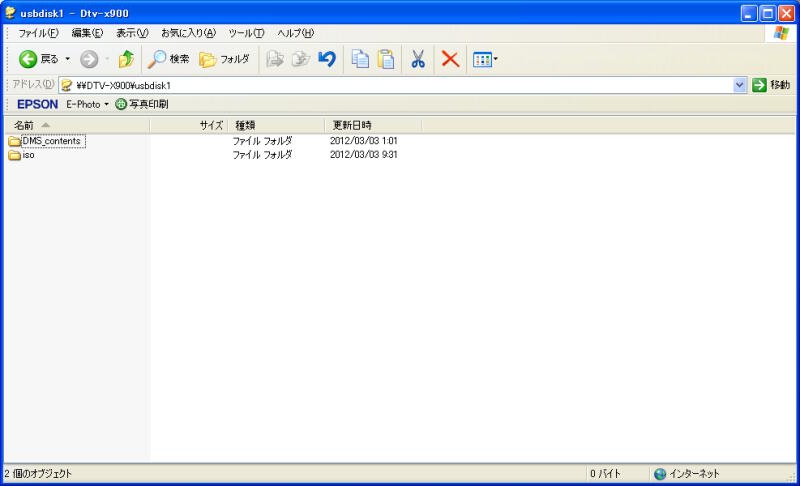Click the red Delete X icon
The width and height of the screenshot is (800, 486).
pos(450,60)
